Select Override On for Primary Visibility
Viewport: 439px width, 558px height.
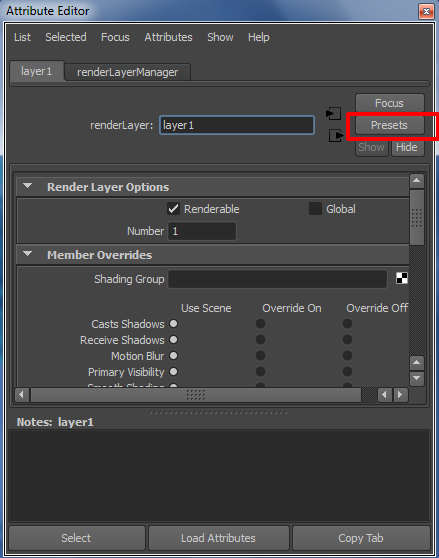click(x=260, y=372)
